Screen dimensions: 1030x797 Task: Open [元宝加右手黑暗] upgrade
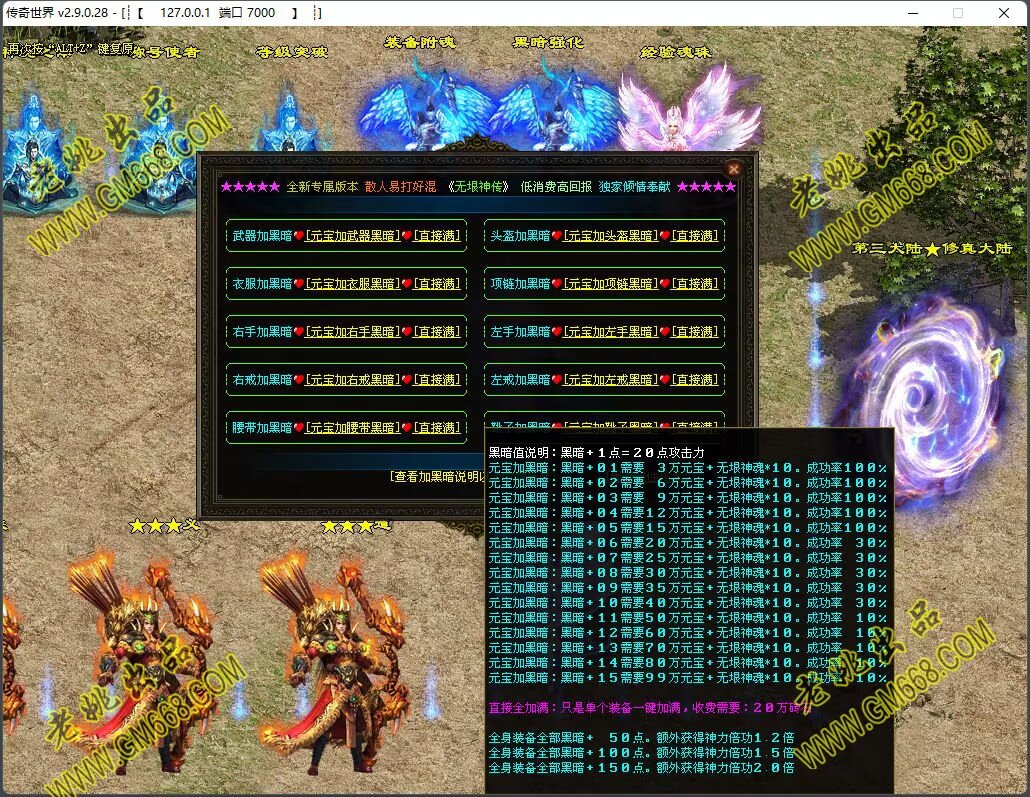click(x=352, y=332)
